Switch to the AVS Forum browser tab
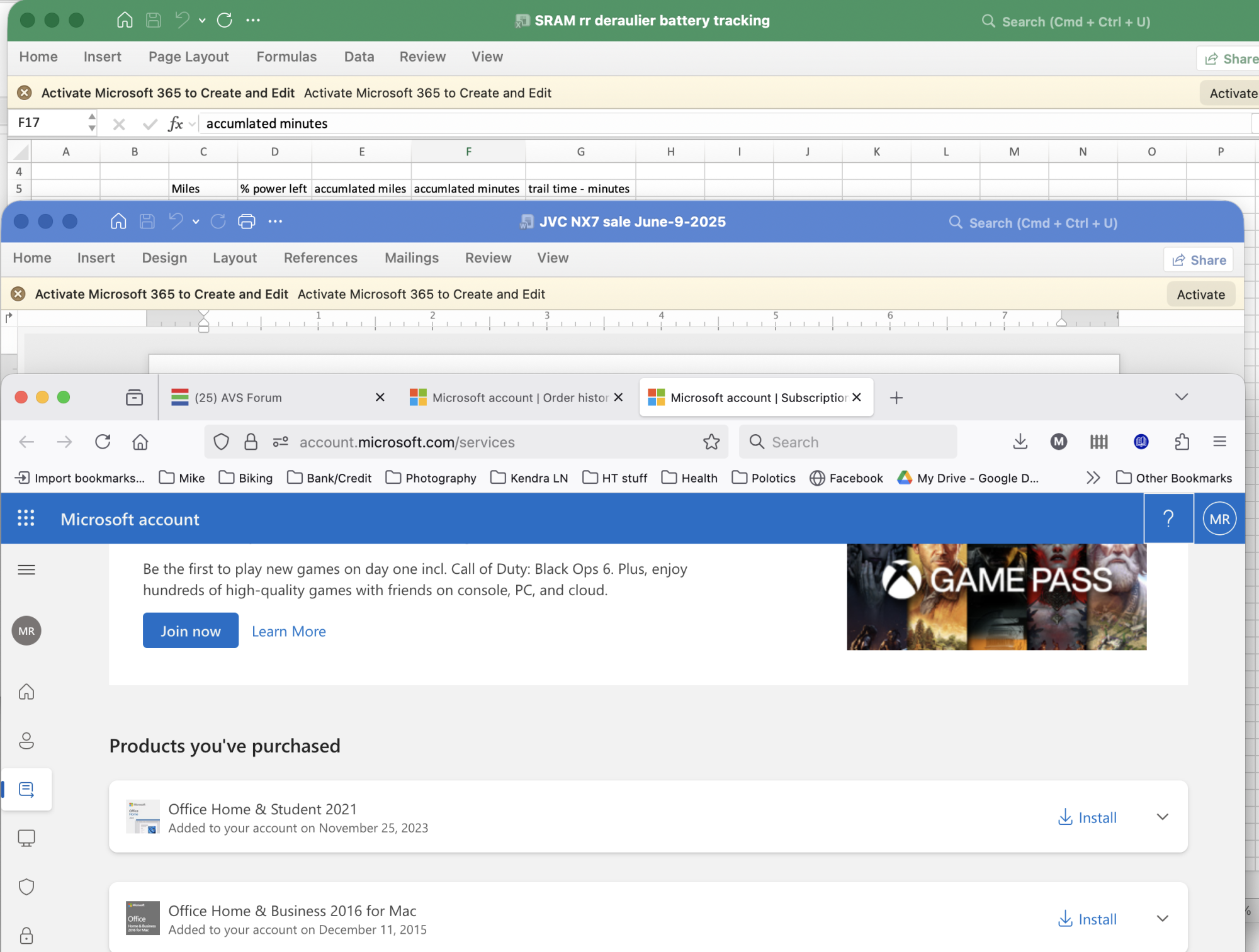This screenshot has height=952, width=1259. tap(252, 397)
